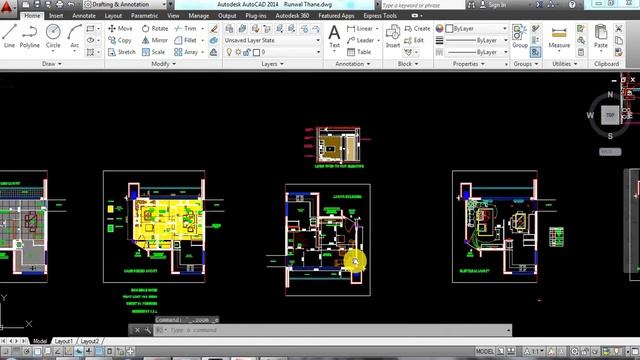Expand the Draw panel
640x360 pixels.
click(52, 64)
